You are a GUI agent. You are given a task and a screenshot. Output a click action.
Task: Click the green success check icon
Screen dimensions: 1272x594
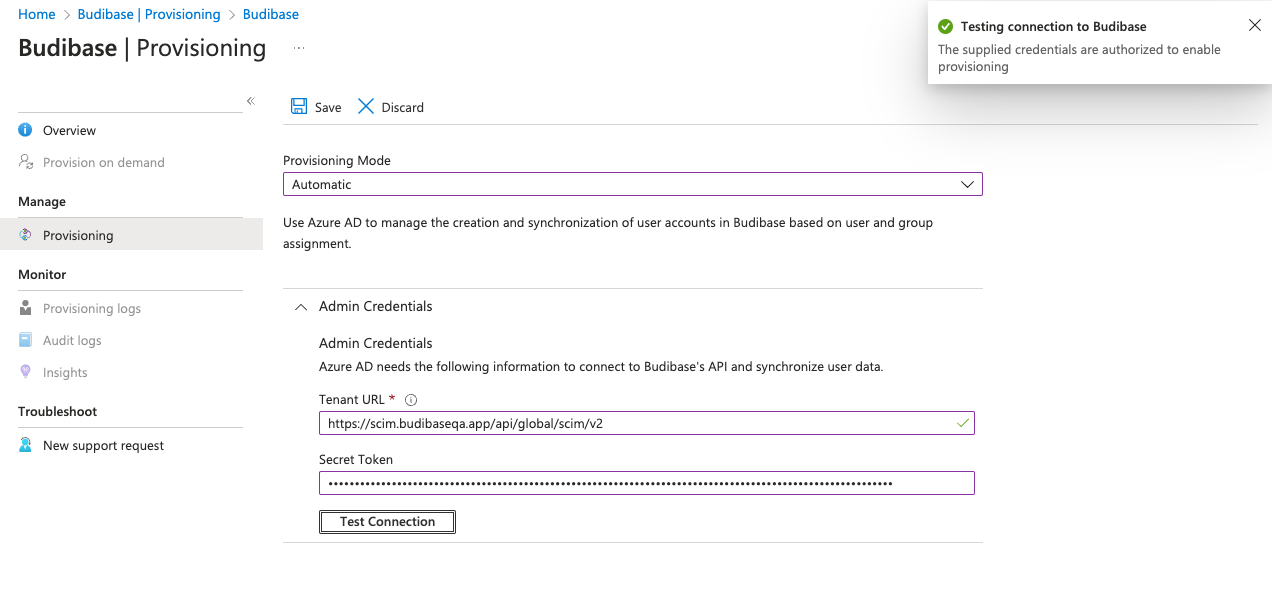pos(946,27)
